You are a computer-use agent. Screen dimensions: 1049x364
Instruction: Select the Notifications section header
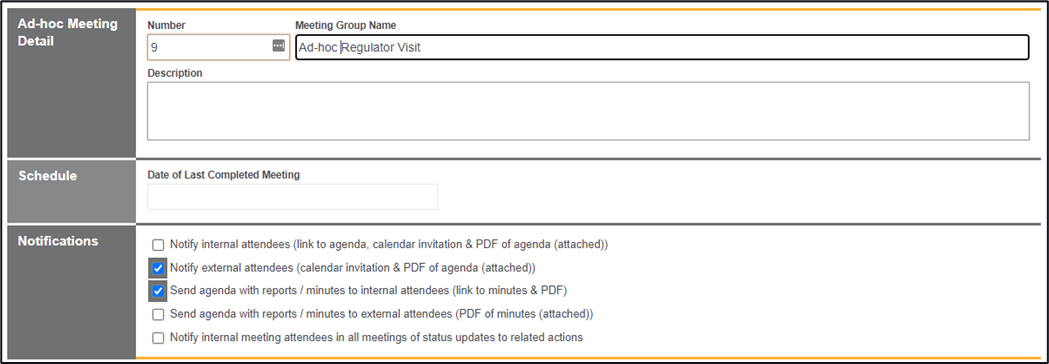pos(58,241)
